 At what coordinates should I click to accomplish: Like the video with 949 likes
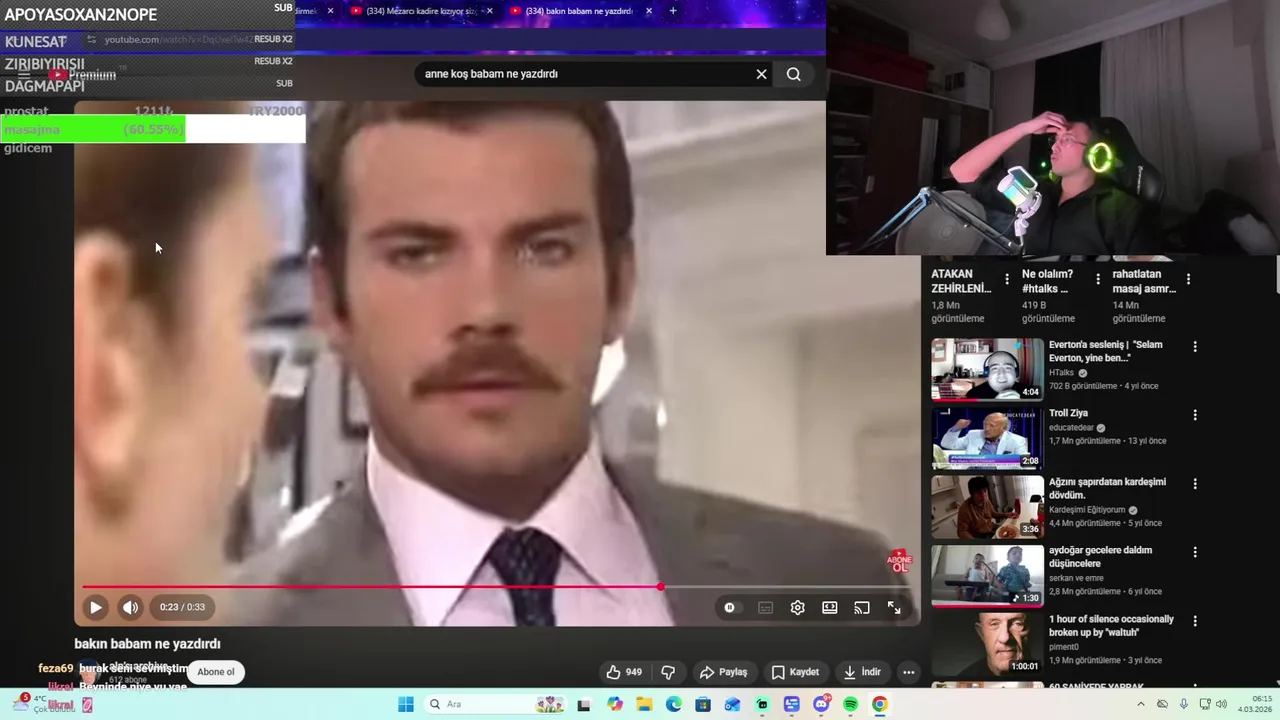623,672
